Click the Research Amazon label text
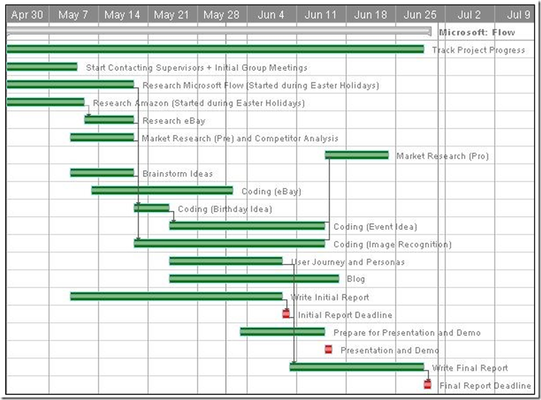 (x=199, y=103)
